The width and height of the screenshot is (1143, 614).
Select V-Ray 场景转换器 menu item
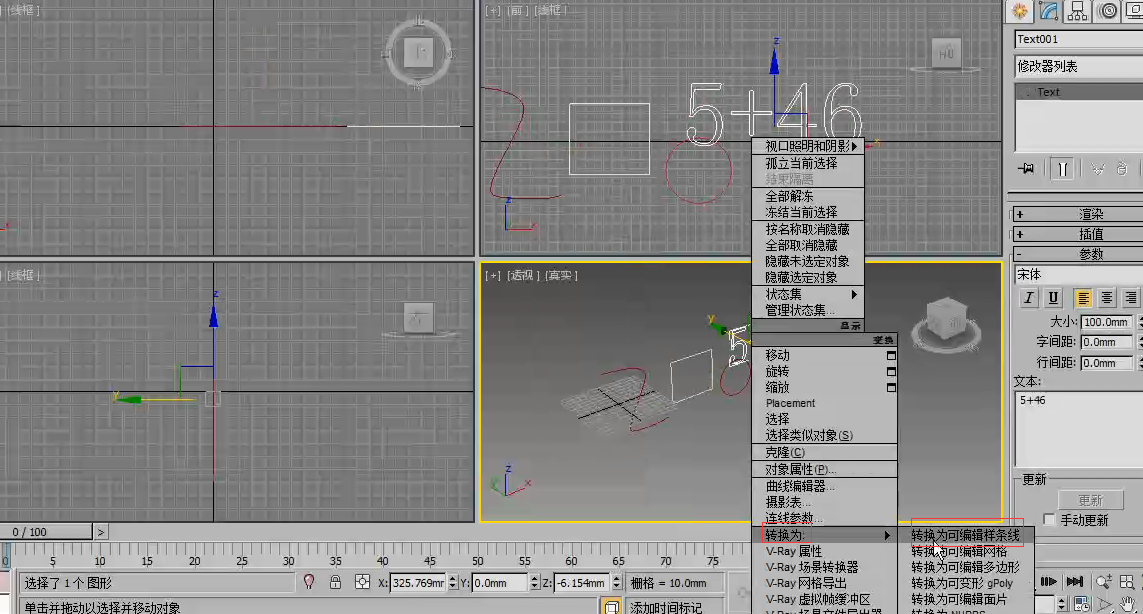pos(824,567)
